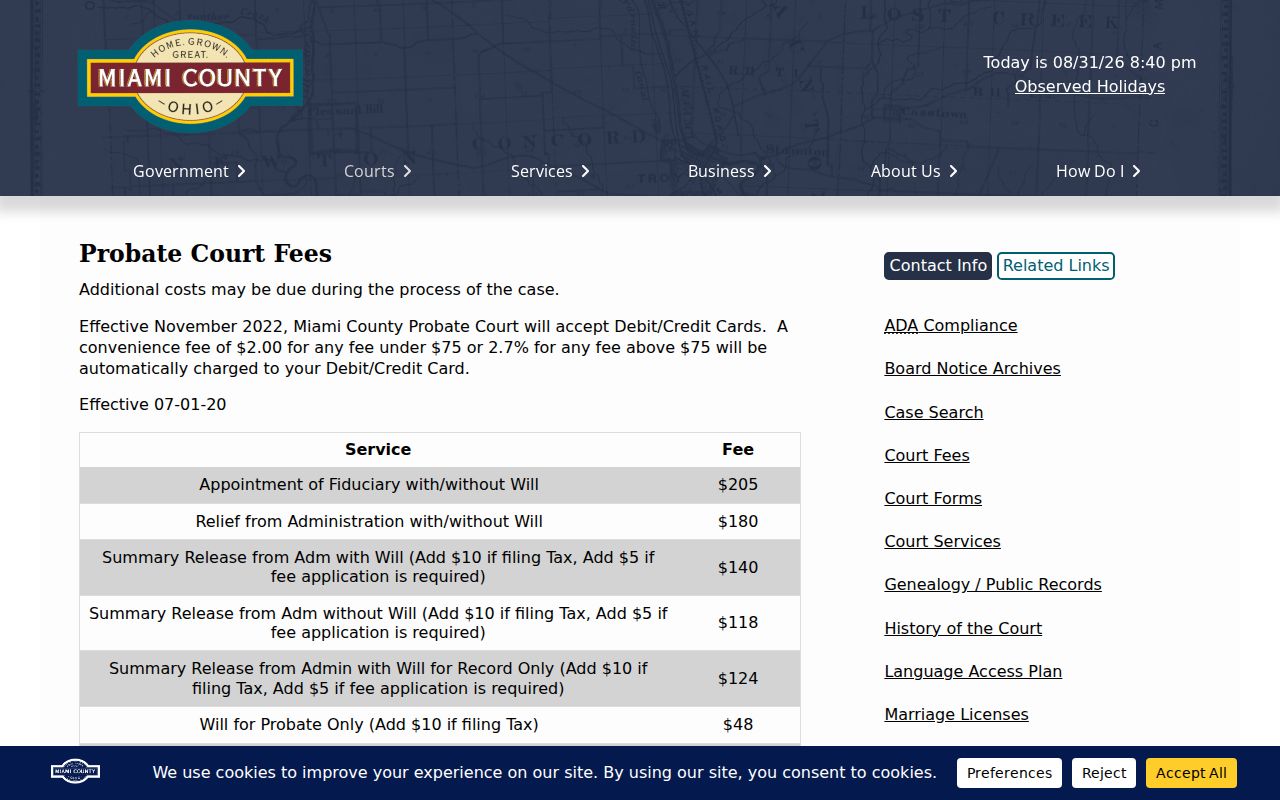The height and width of the screenshot is (800, 1280).
Task: Open the Board Notice Archives link
Action: 972,369
